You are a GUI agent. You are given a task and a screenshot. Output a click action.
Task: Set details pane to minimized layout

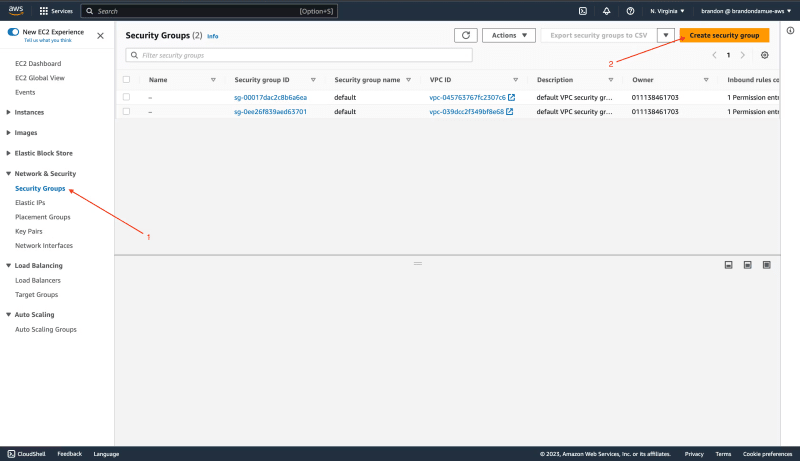[729, 265]
